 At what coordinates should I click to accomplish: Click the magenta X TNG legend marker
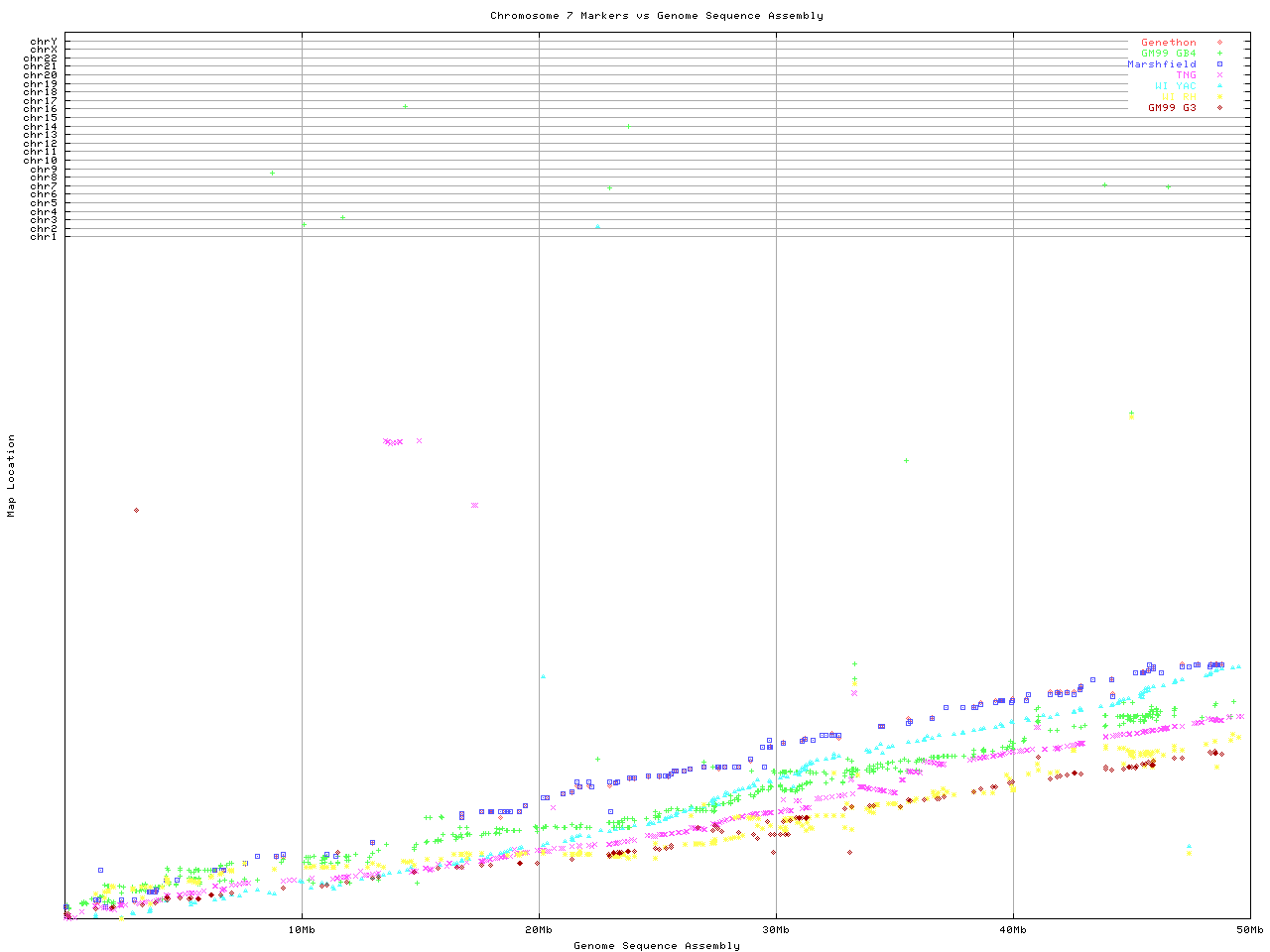pos(1219,75)
